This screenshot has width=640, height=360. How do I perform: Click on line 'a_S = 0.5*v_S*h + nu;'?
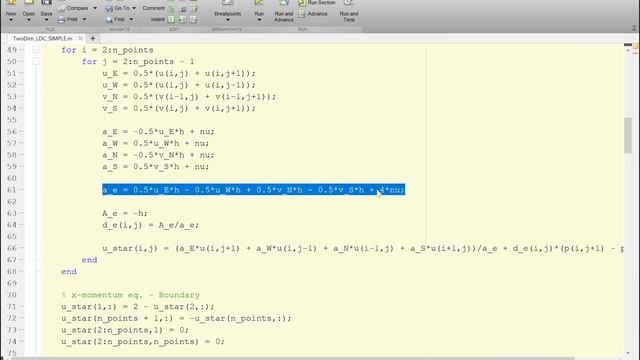[156, 167]
